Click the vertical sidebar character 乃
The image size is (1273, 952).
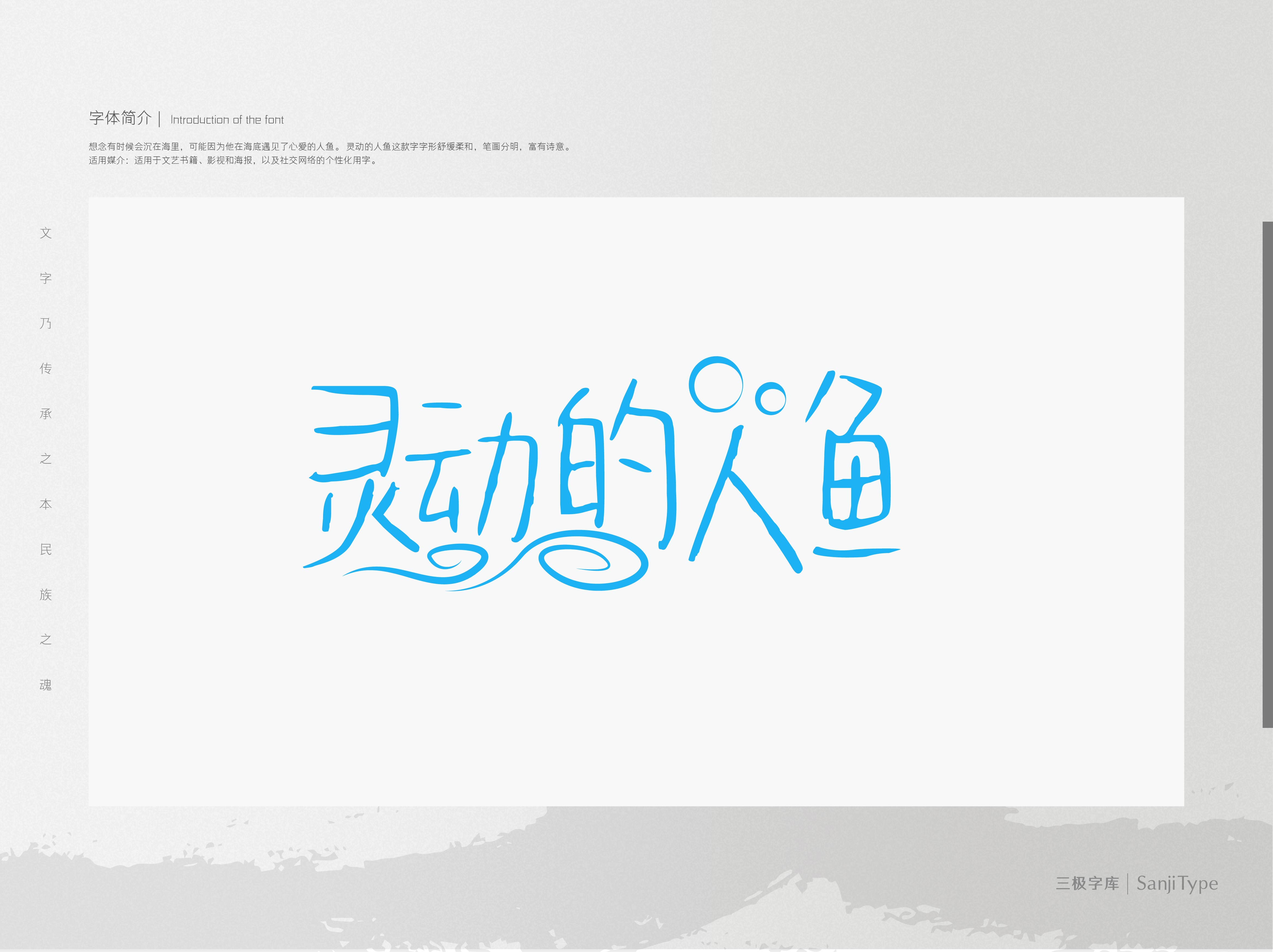point(46,323)
